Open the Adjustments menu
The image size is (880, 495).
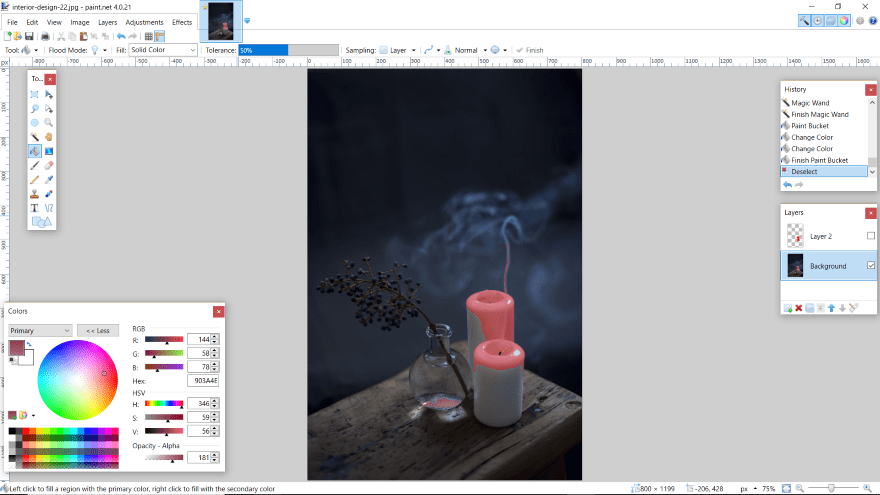tap(144, 22)
